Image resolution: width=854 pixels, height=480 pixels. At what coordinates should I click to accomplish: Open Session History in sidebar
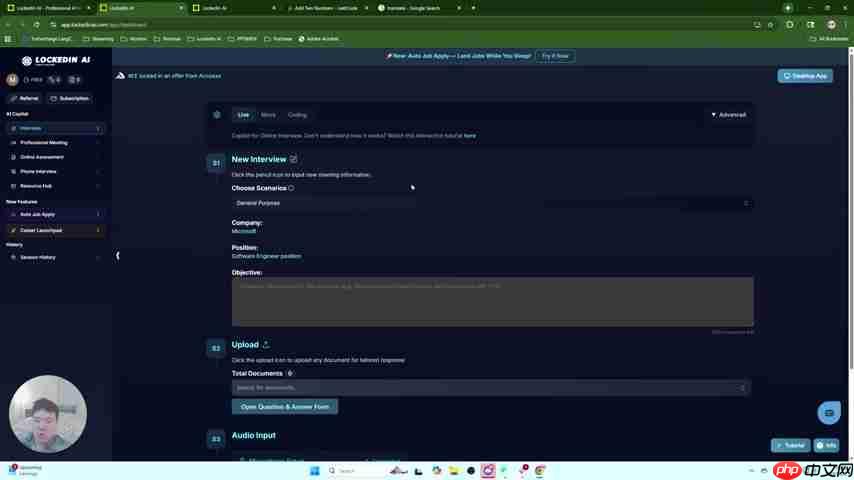(x=55, y=257)
